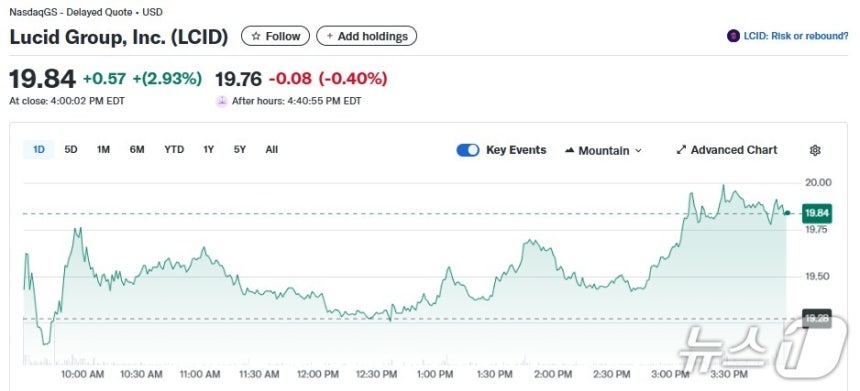Screen dimensions: 860x391
Task: Click the after hours moon icon
Action: (x=221, y=101)
